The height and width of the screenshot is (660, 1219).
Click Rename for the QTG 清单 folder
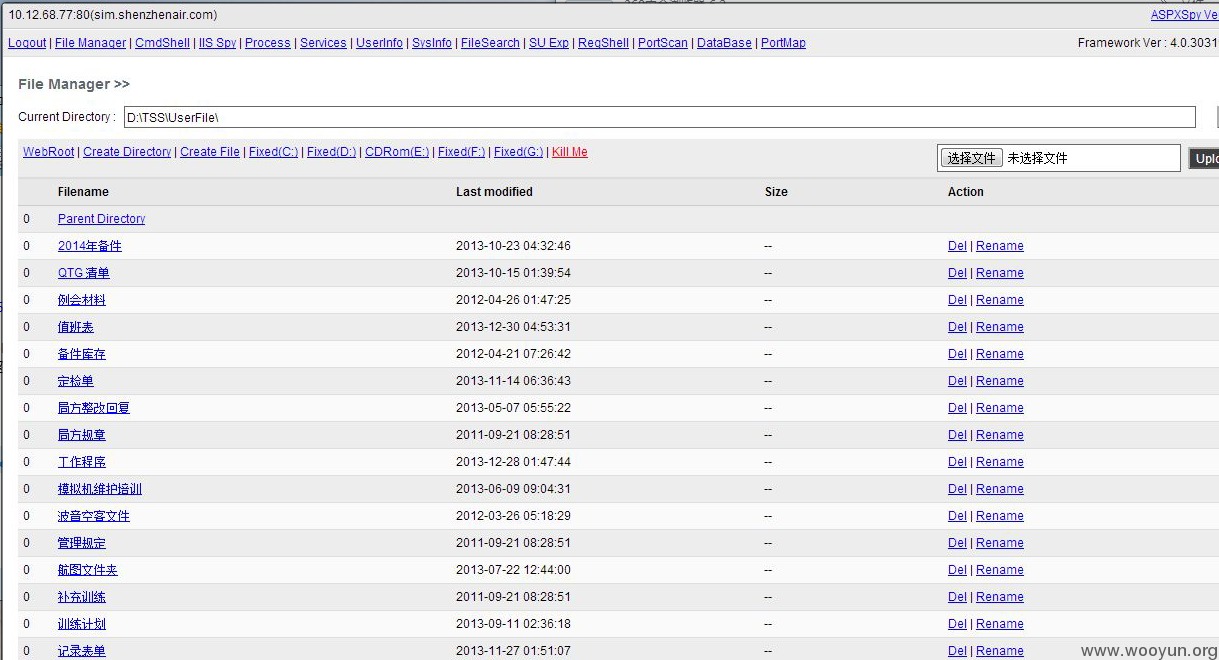999,273
